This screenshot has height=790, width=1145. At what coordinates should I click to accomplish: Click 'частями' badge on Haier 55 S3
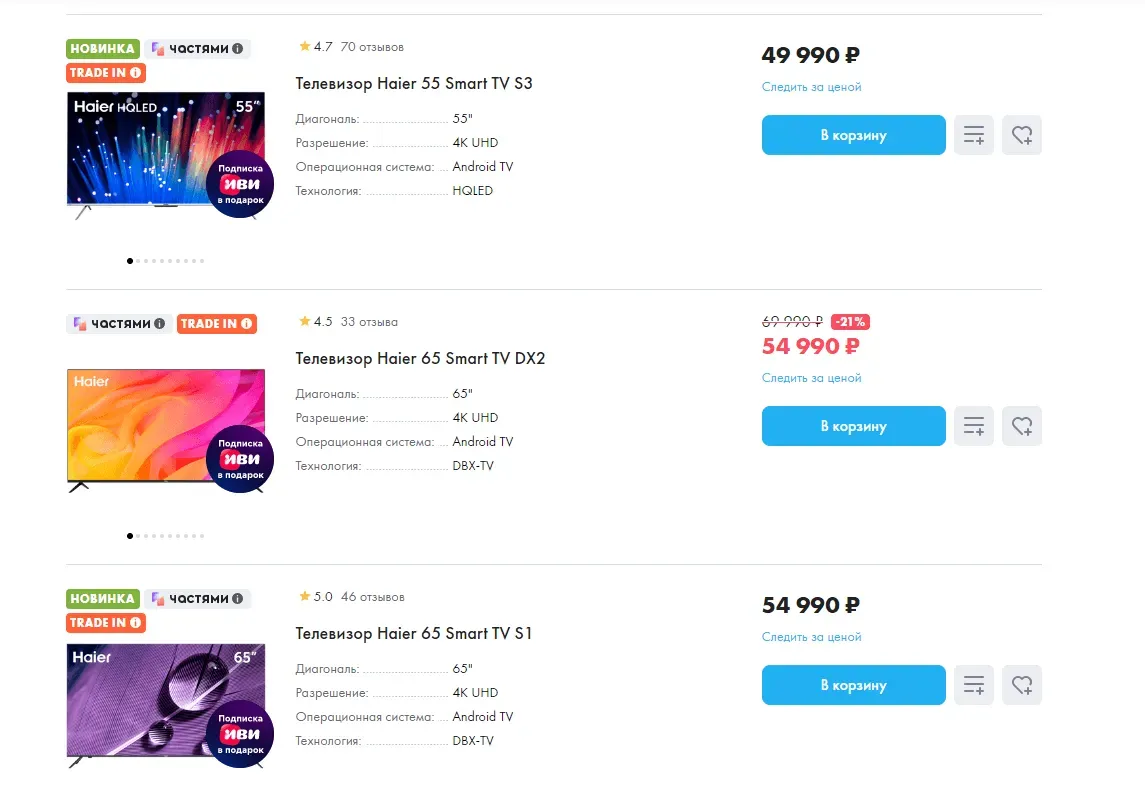tap(197, 48)
